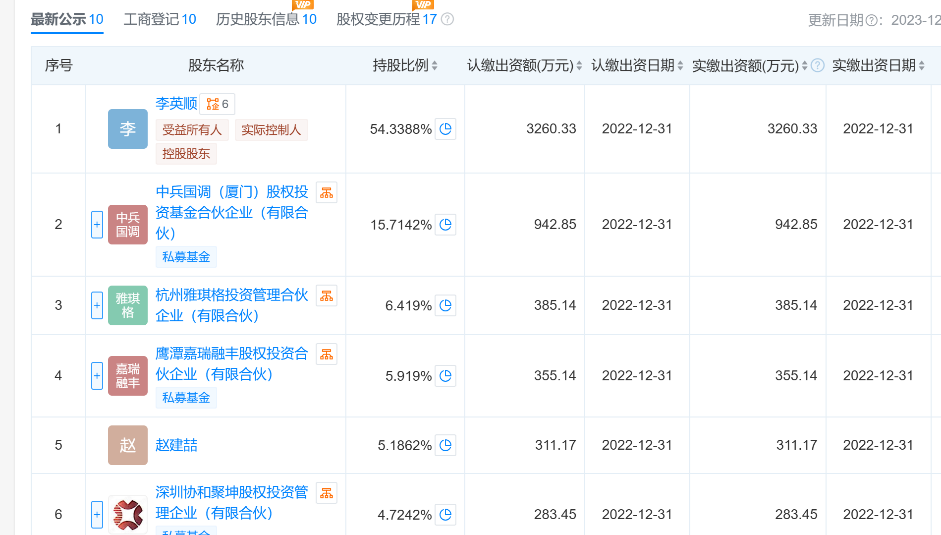
Task: Select the 6.419% percentage value
Action: [408, 306]
